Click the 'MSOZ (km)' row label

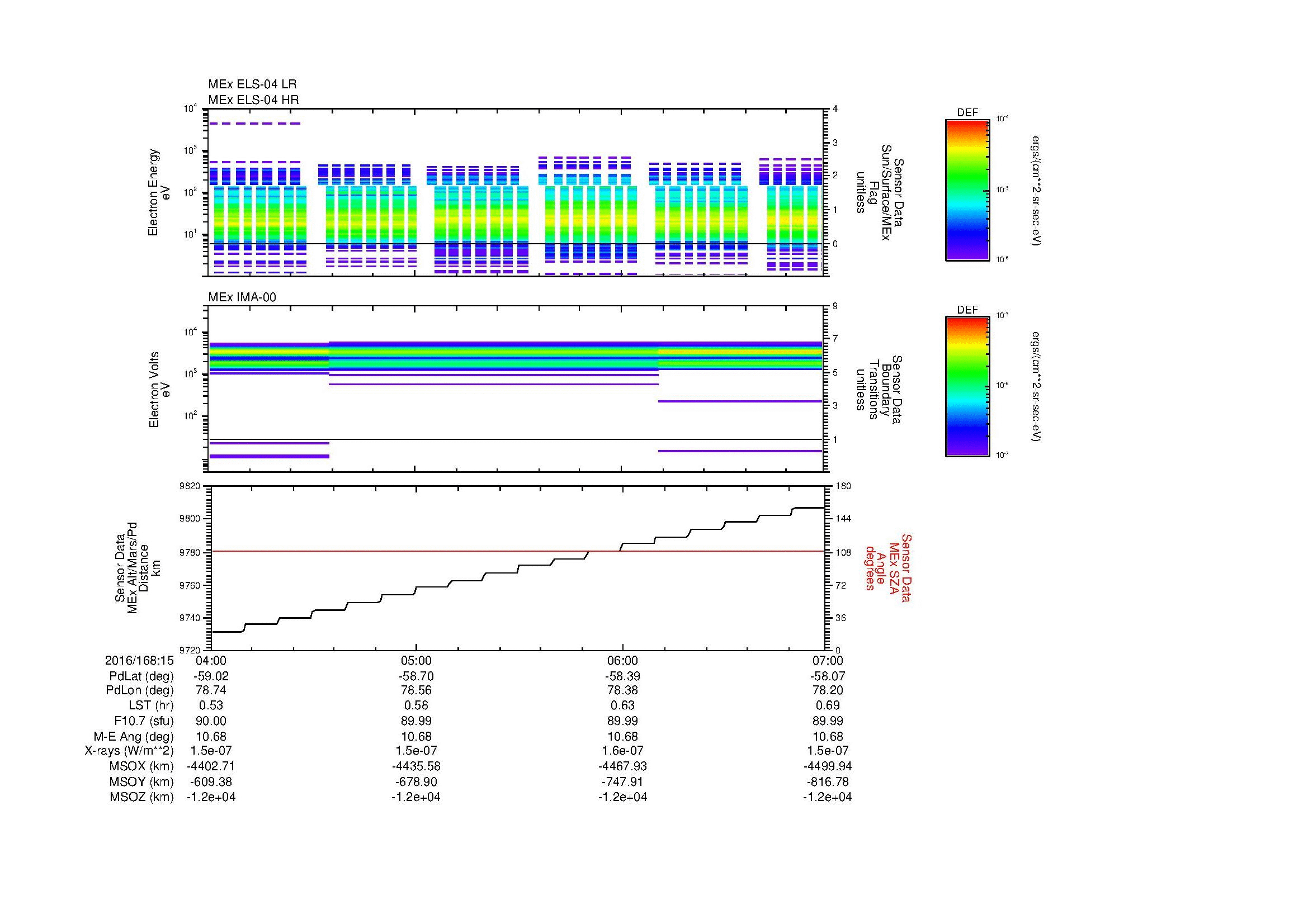[x=141, y=797]
